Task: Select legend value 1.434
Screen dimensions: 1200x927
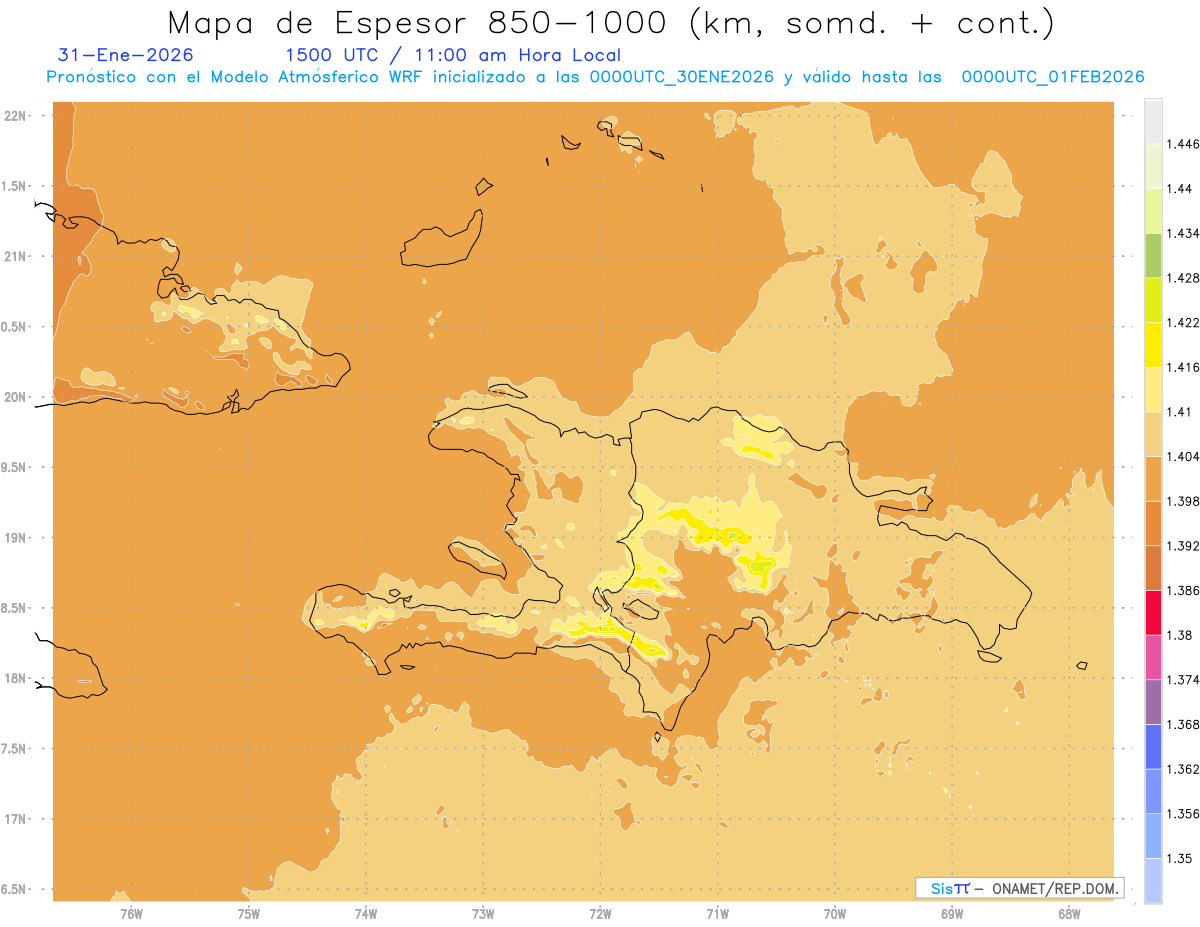Action: pyautogui.click(x=1182, y=233)
